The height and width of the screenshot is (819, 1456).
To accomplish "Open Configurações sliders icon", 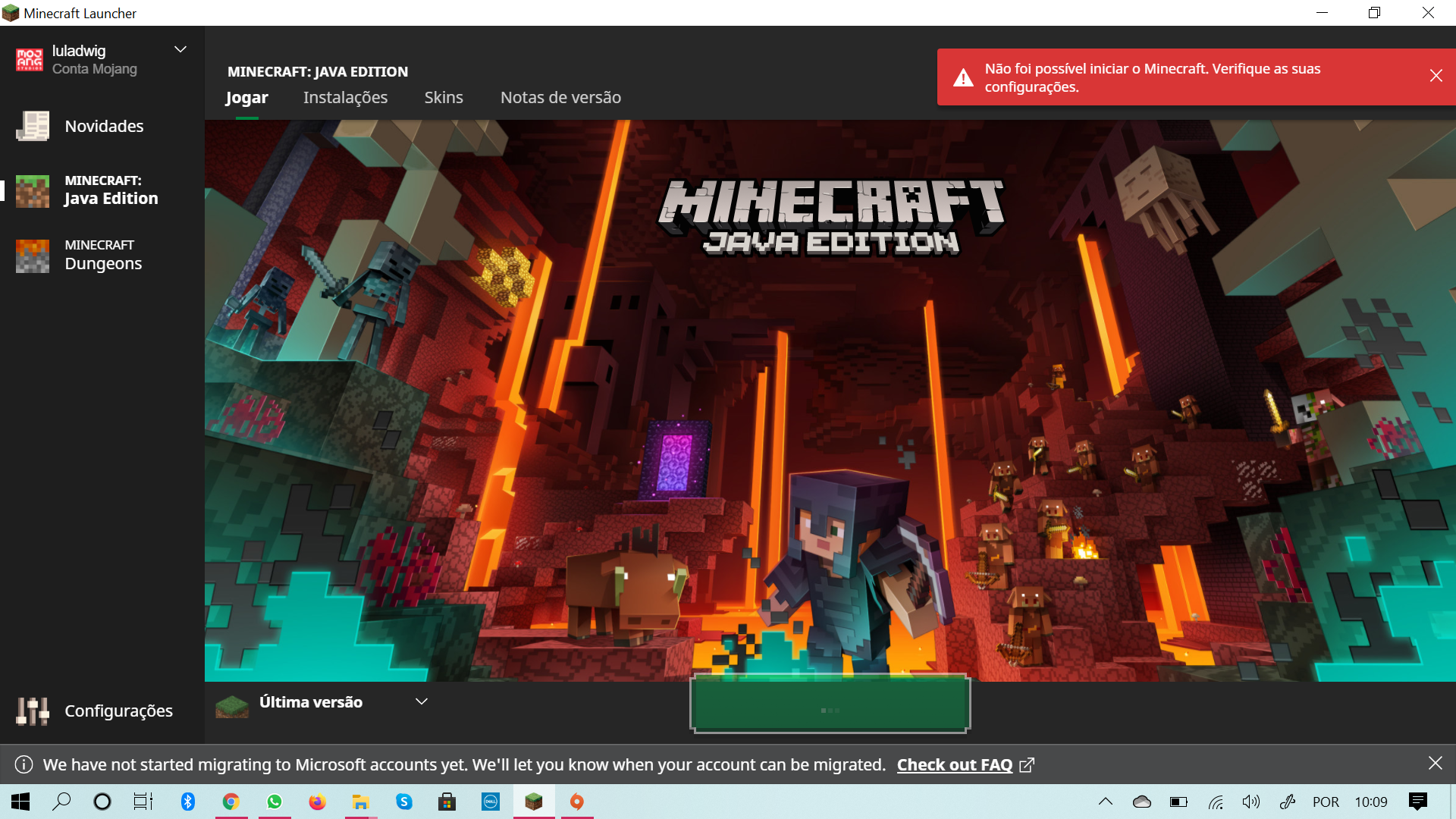I will pyautogui.click(x=33, y=711).
